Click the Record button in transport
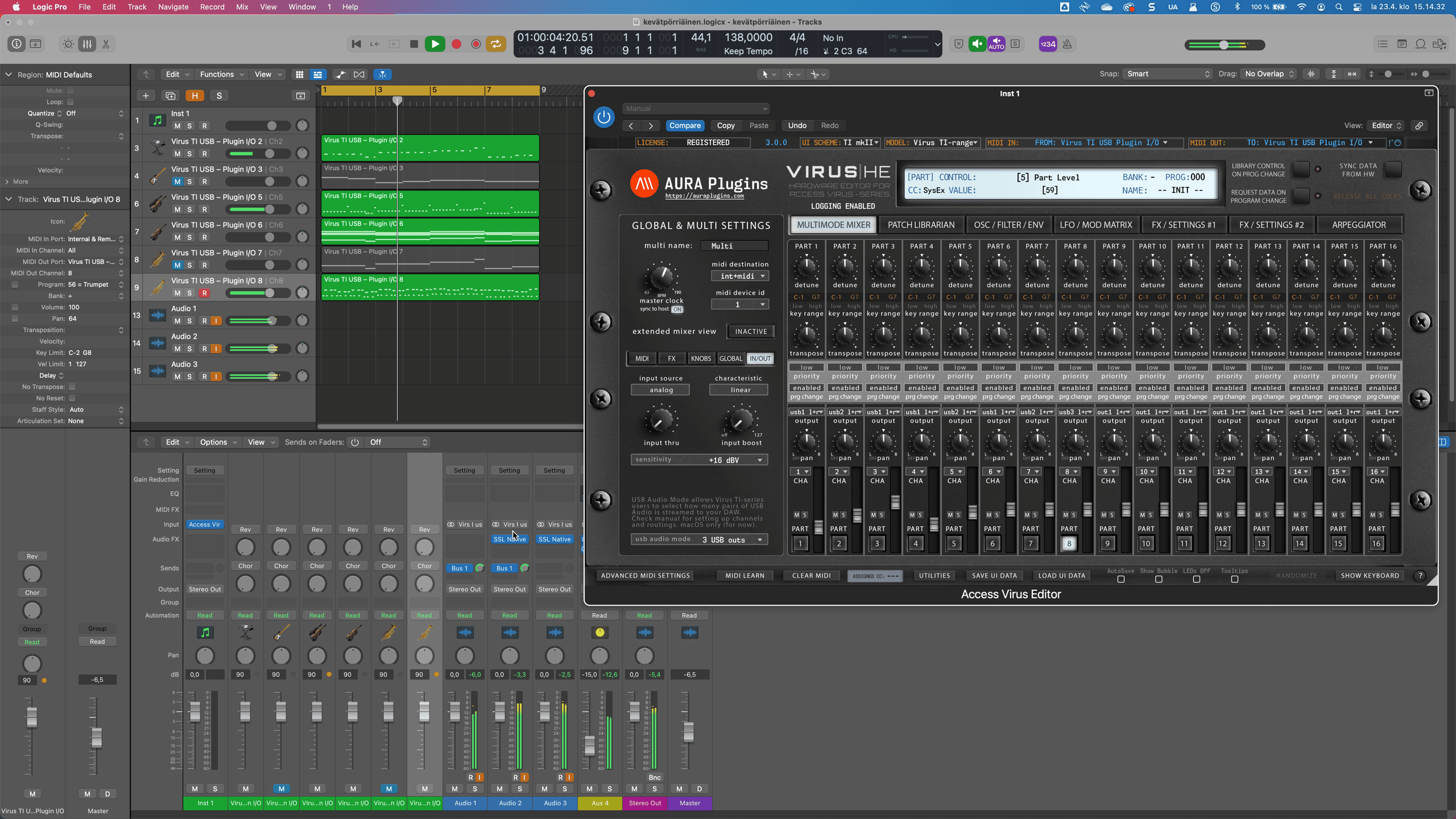1456x819 pixels. pyautogui.click(x=456, y=44)
